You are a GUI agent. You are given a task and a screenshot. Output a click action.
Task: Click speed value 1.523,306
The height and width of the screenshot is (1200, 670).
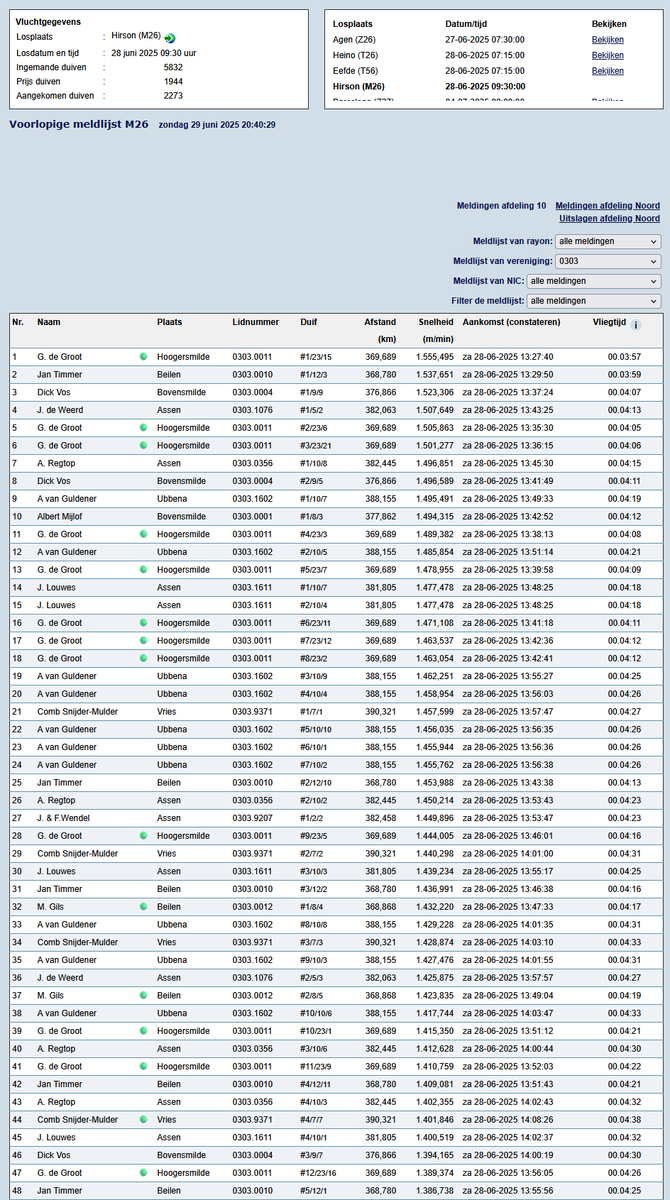coord(433,392)
